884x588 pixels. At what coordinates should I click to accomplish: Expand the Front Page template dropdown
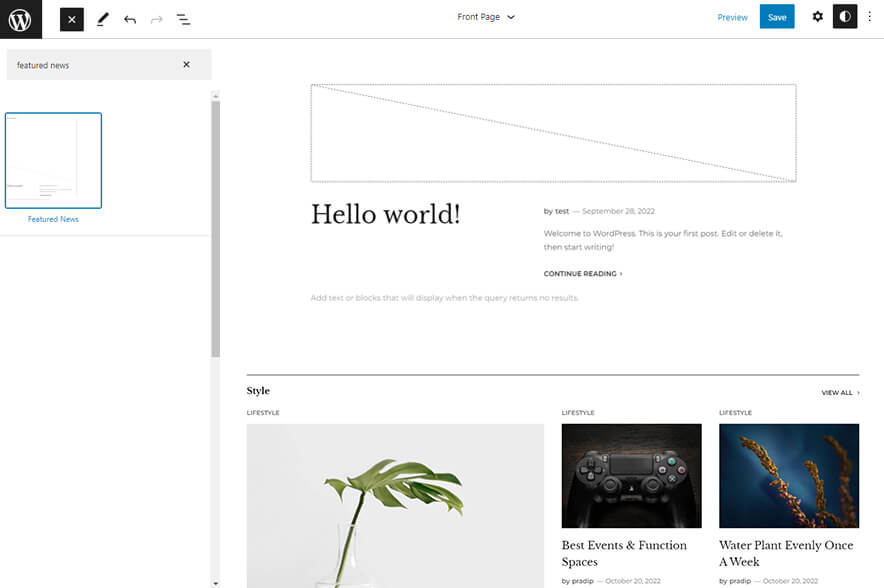click(486, 17)
